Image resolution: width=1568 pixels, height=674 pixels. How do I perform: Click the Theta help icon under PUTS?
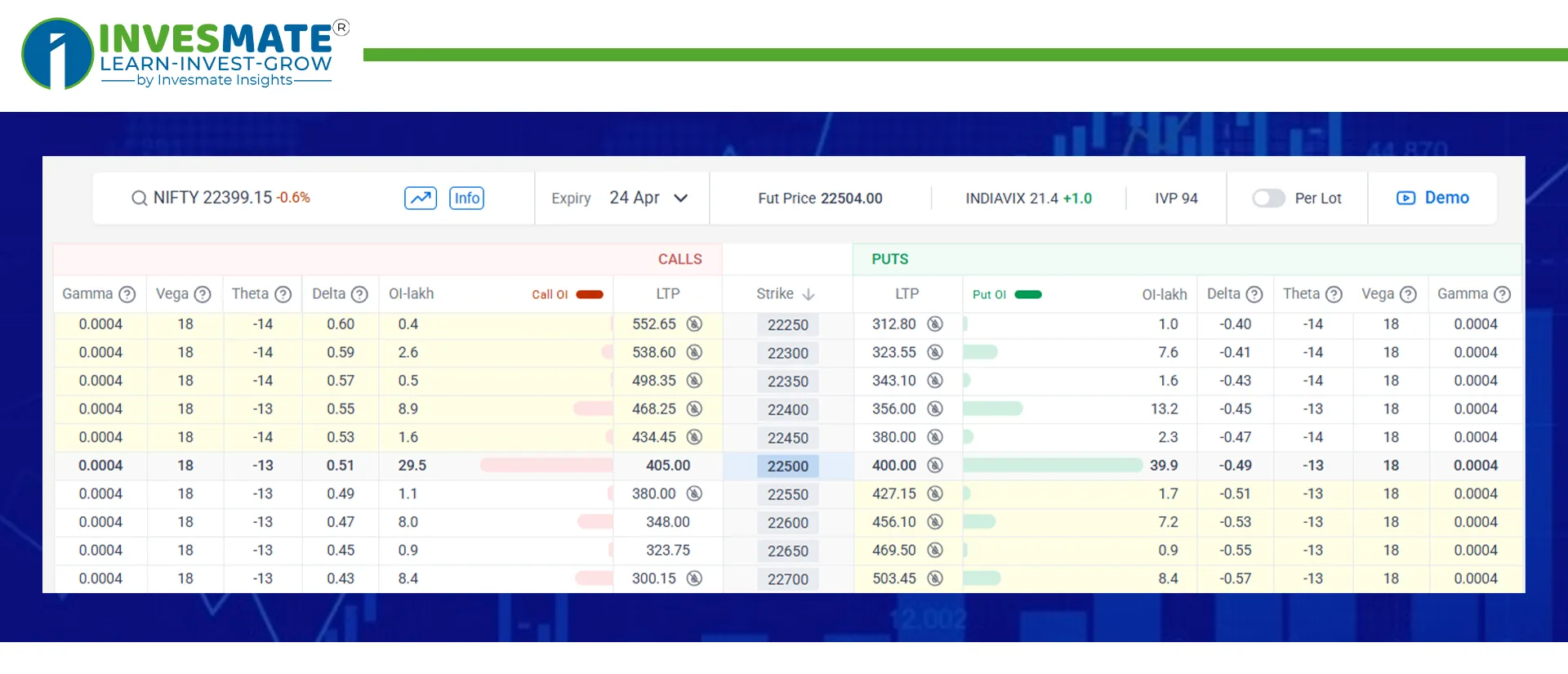click(1334, 294)
